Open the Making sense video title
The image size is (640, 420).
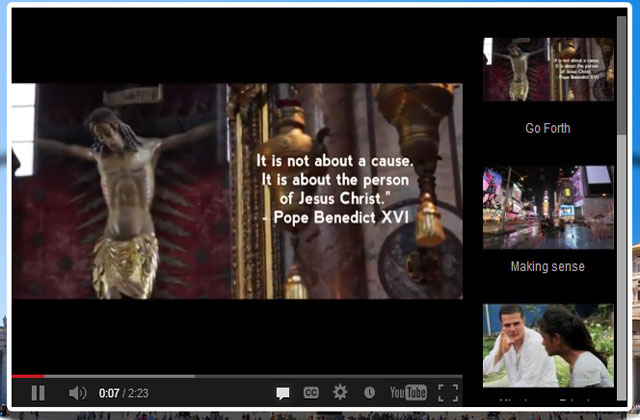pyautogui.click(x=548, y=267)
